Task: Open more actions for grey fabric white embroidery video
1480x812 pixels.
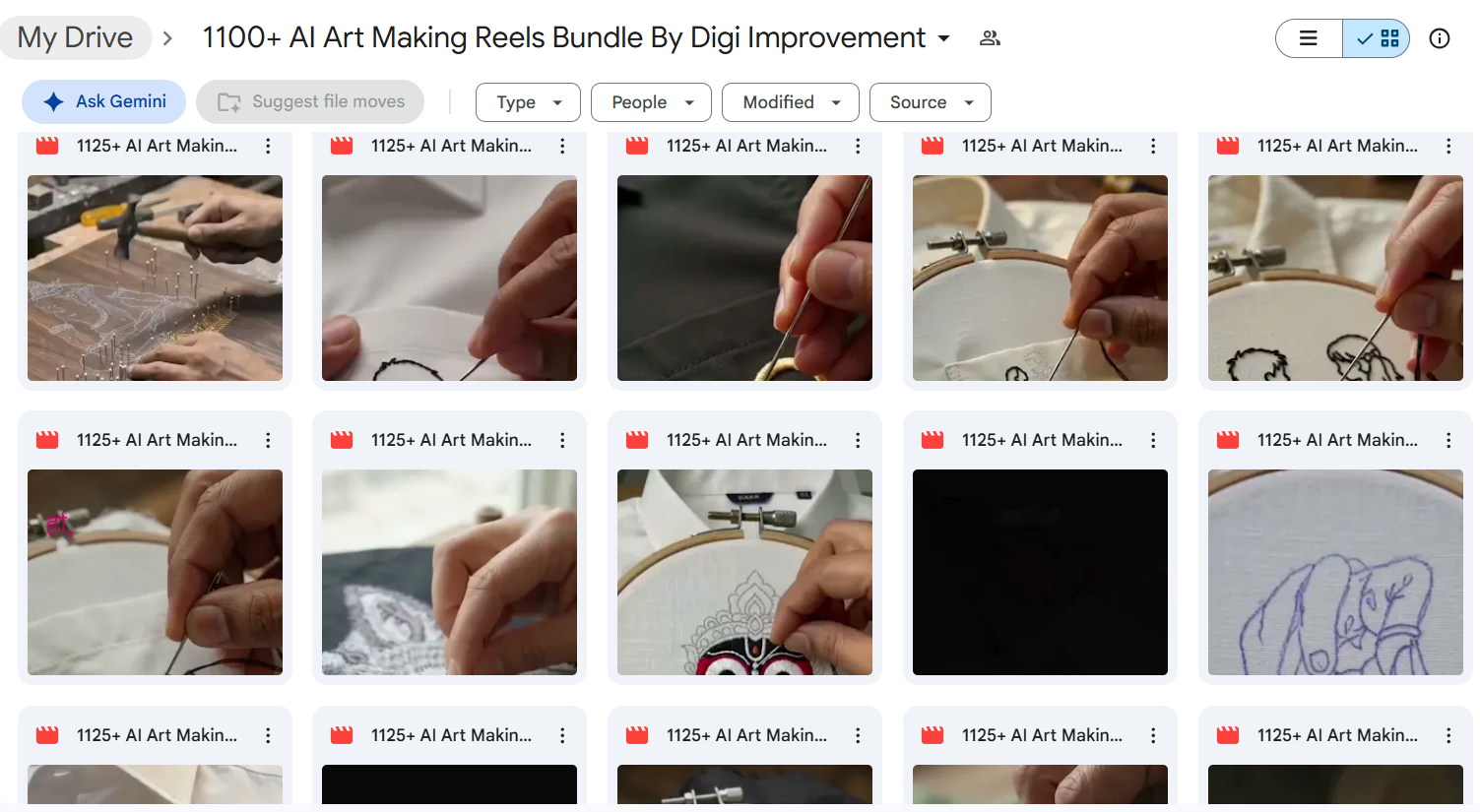Action: 562,440
